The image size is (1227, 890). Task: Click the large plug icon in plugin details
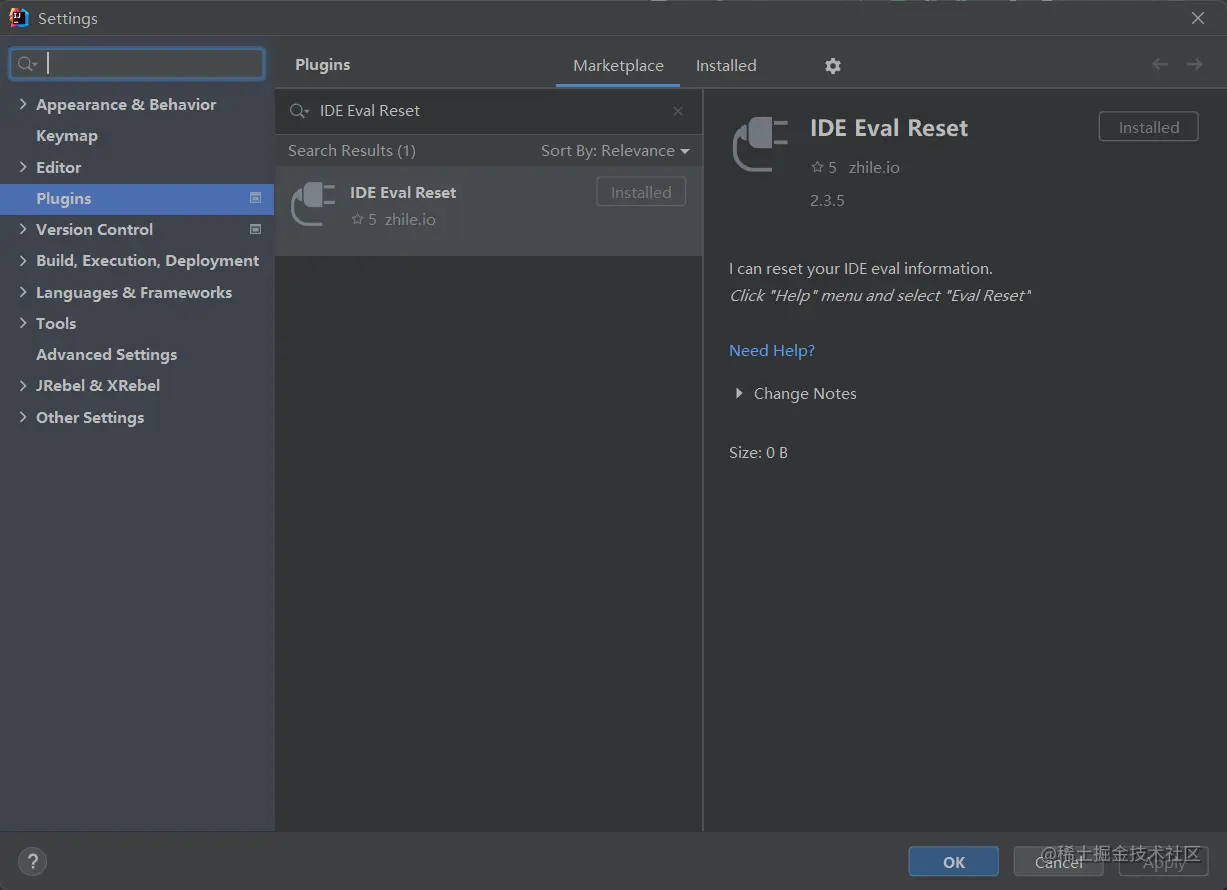pyautogui.click(x=760, y=144)
